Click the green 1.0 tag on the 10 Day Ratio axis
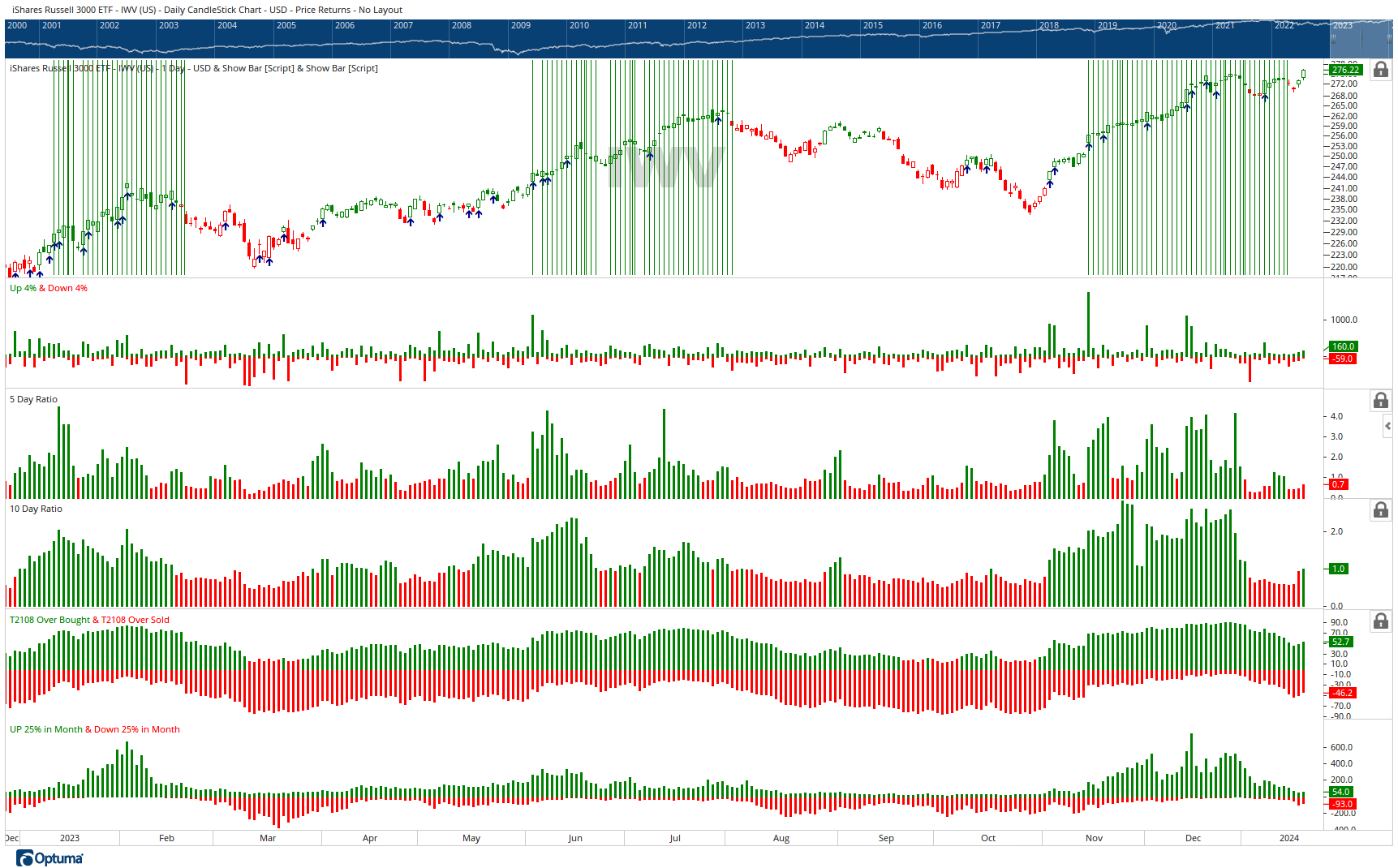The height and width of the screenshot is (868, 1398). 1338,569
